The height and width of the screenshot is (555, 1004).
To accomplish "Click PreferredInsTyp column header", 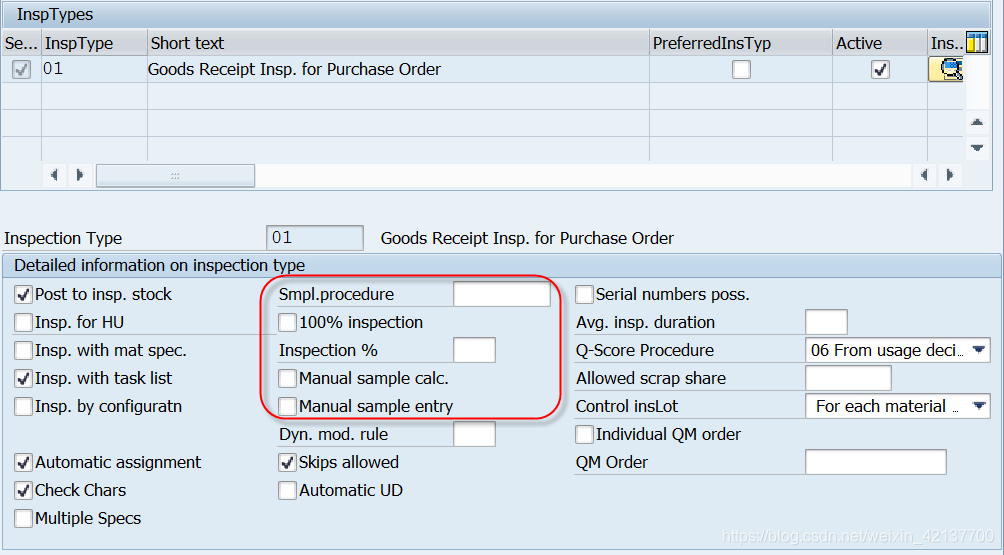I will (741, 43).
